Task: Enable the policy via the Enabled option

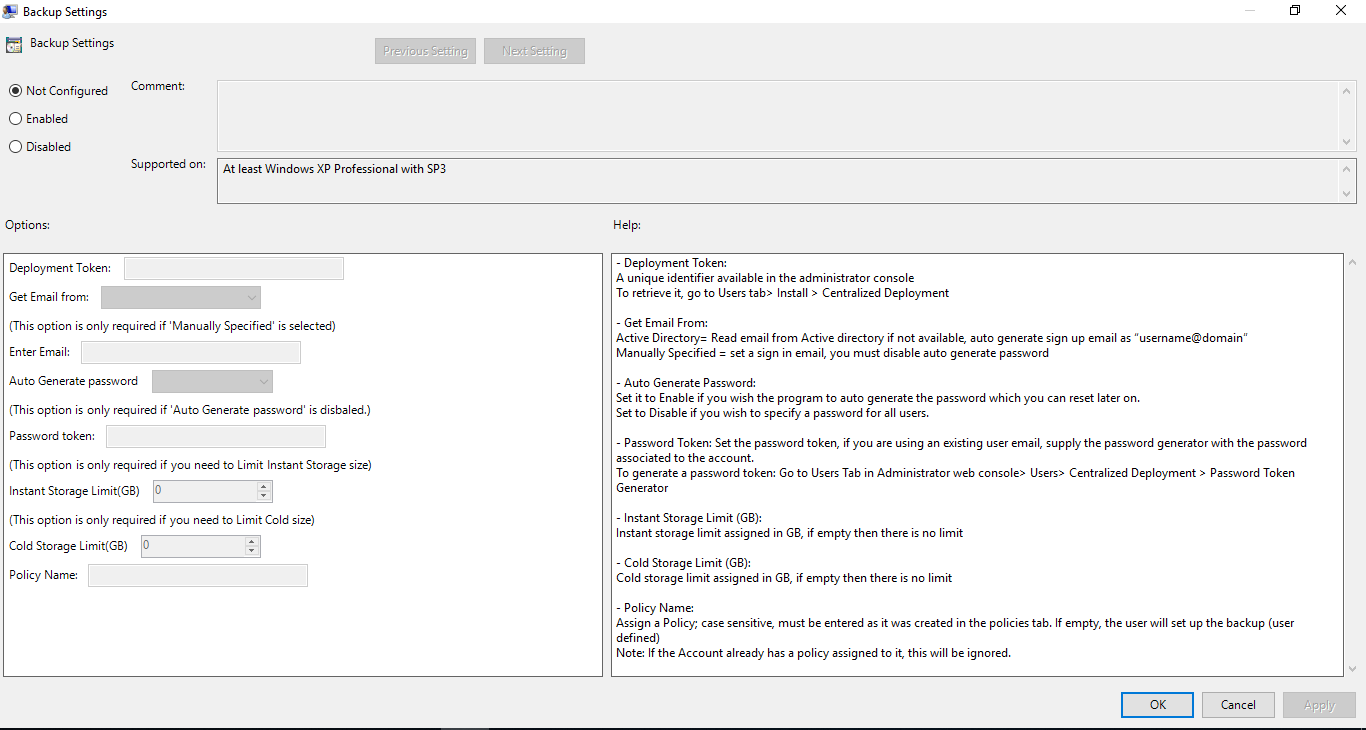Action: click(x=15, y=118)
